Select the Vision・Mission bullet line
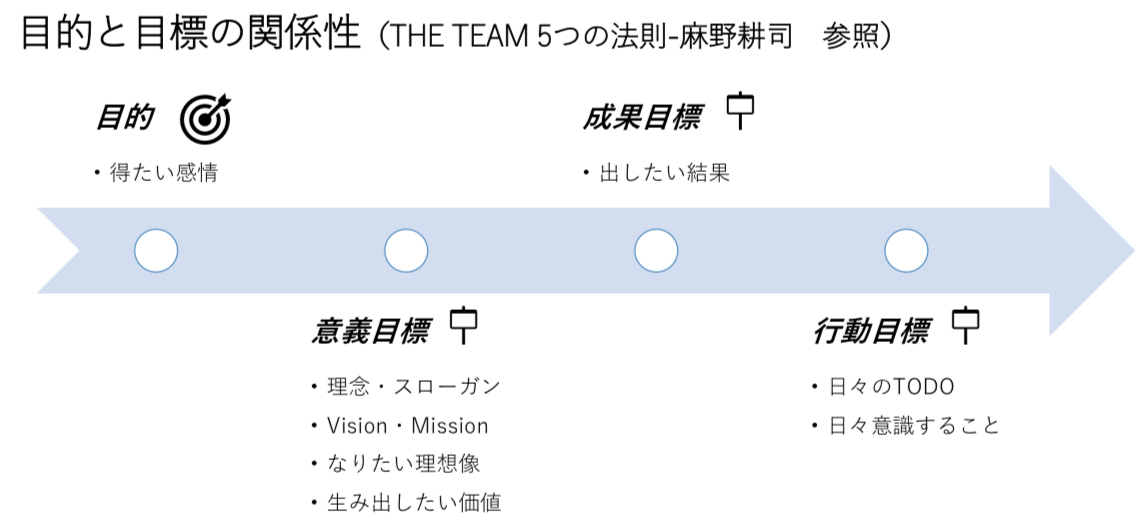This screenshot has height=530, width=1141. (x=407, y=426)
